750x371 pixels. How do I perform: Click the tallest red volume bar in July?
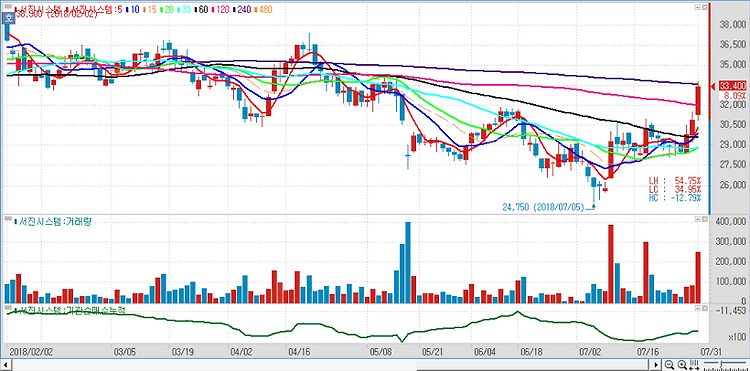click(611, 264)
